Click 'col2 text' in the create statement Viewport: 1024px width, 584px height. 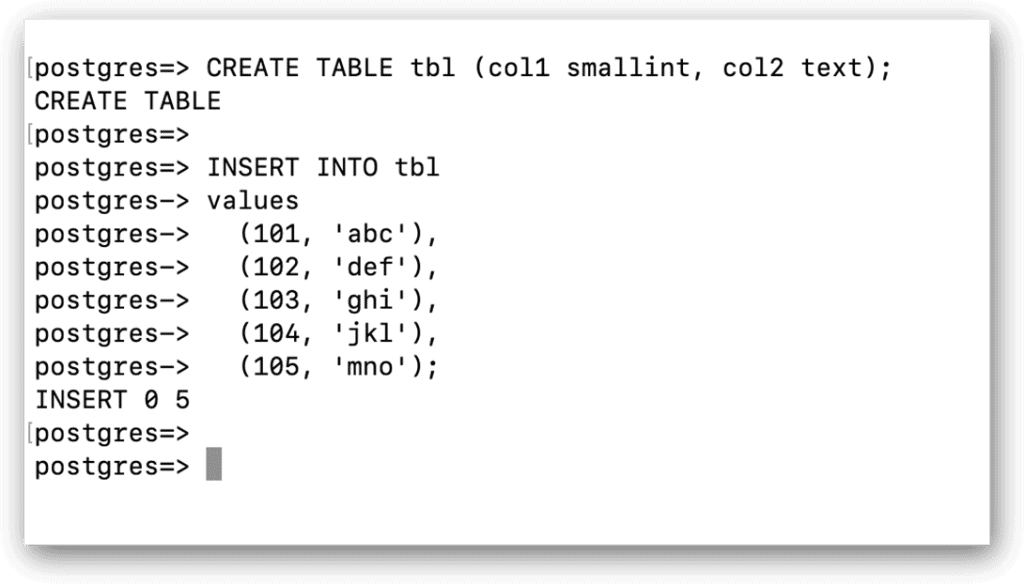792,68
